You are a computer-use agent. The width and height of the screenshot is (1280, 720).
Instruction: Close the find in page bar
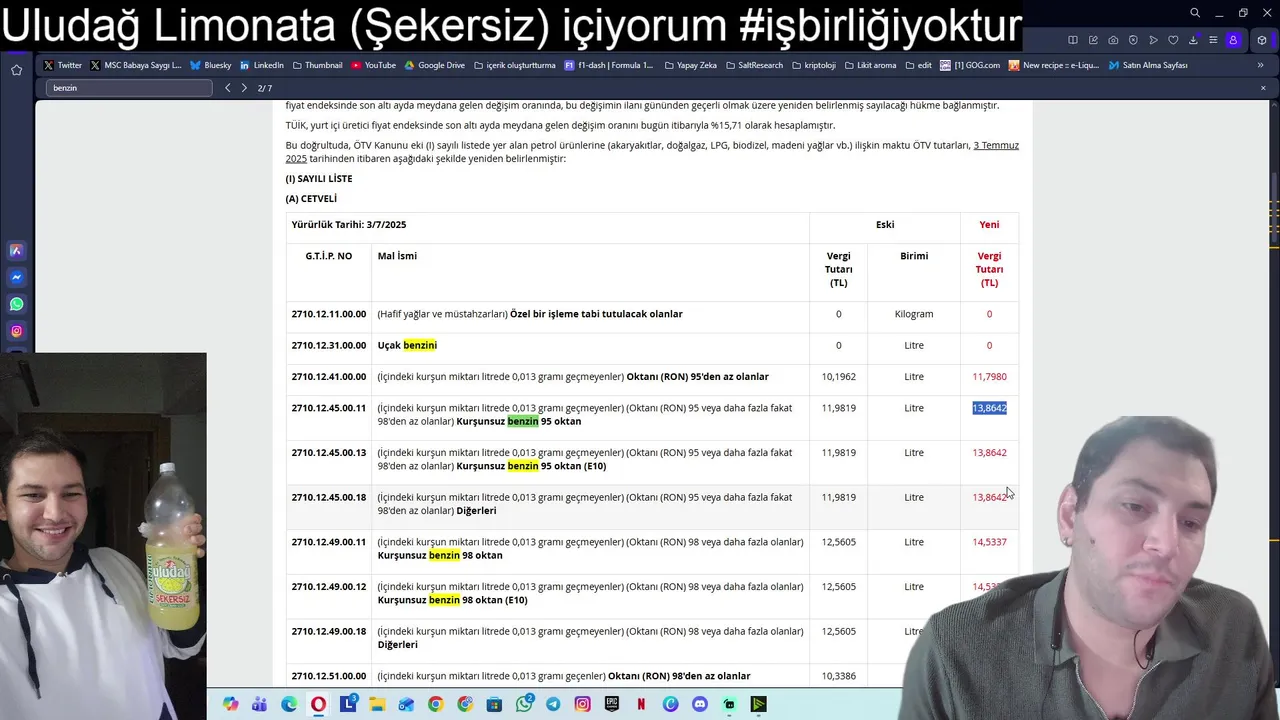[x=1263, y=88]
